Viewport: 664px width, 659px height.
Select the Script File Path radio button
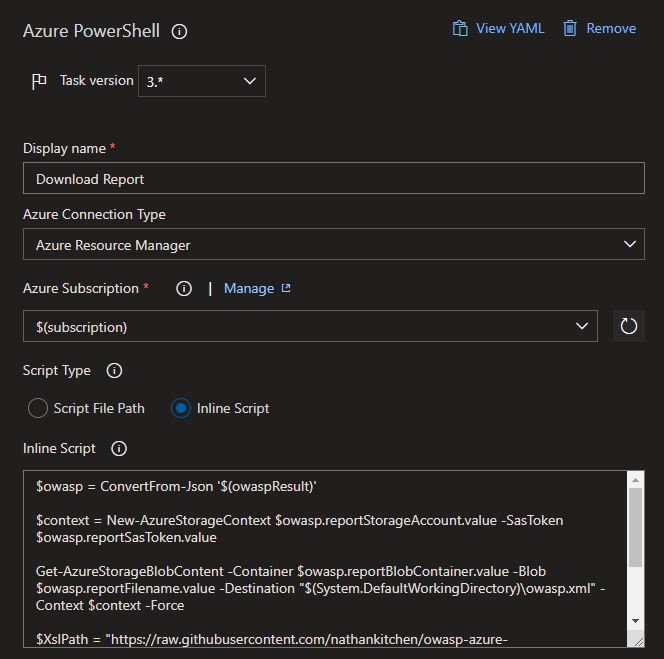[38, 408]
